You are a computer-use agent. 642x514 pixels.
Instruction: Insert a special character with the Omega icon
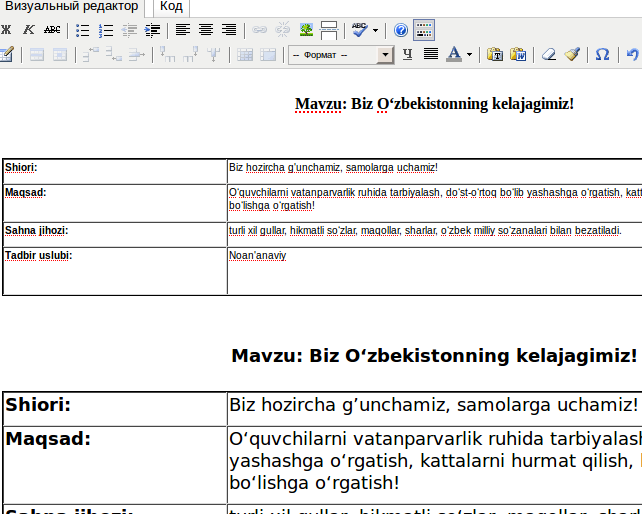click(602, 54)
